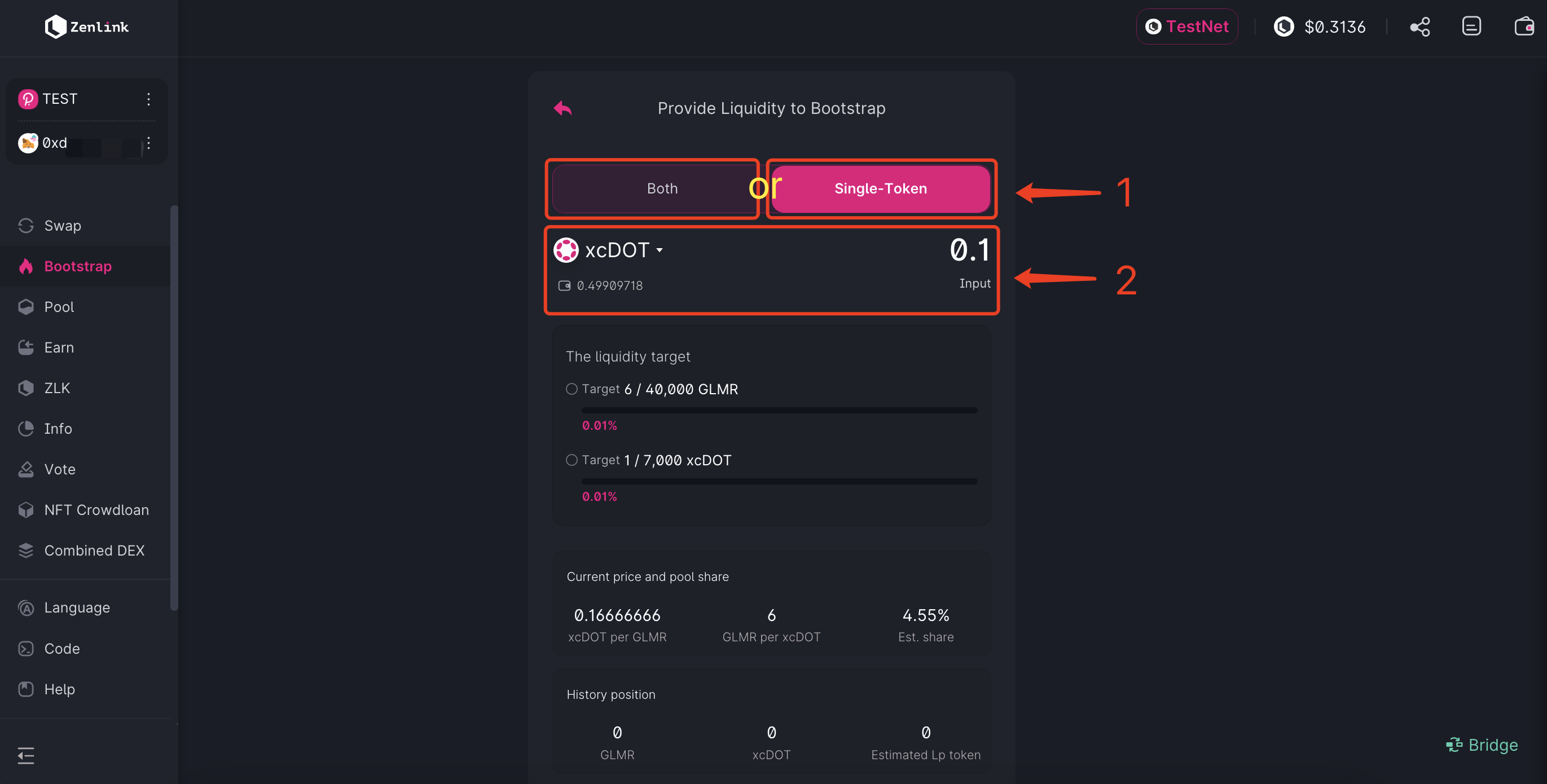The height and width of the screenshot is (784, 1547).
Task: Open the wallet icon in top bar
Action: pos(1523,27)
